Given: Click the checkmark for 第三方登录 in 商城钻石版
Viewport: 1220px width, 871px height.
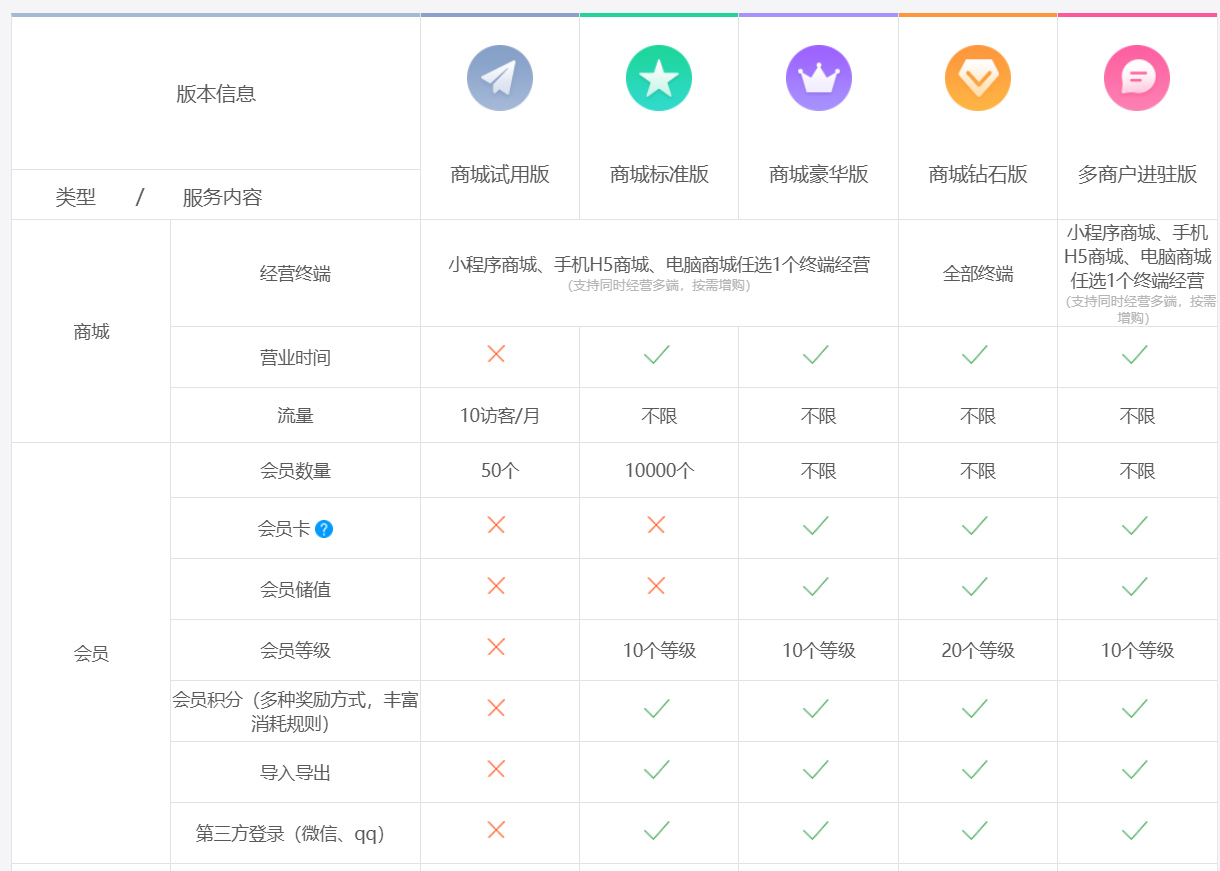Looking at the screenshot, I should click(975, 830).
